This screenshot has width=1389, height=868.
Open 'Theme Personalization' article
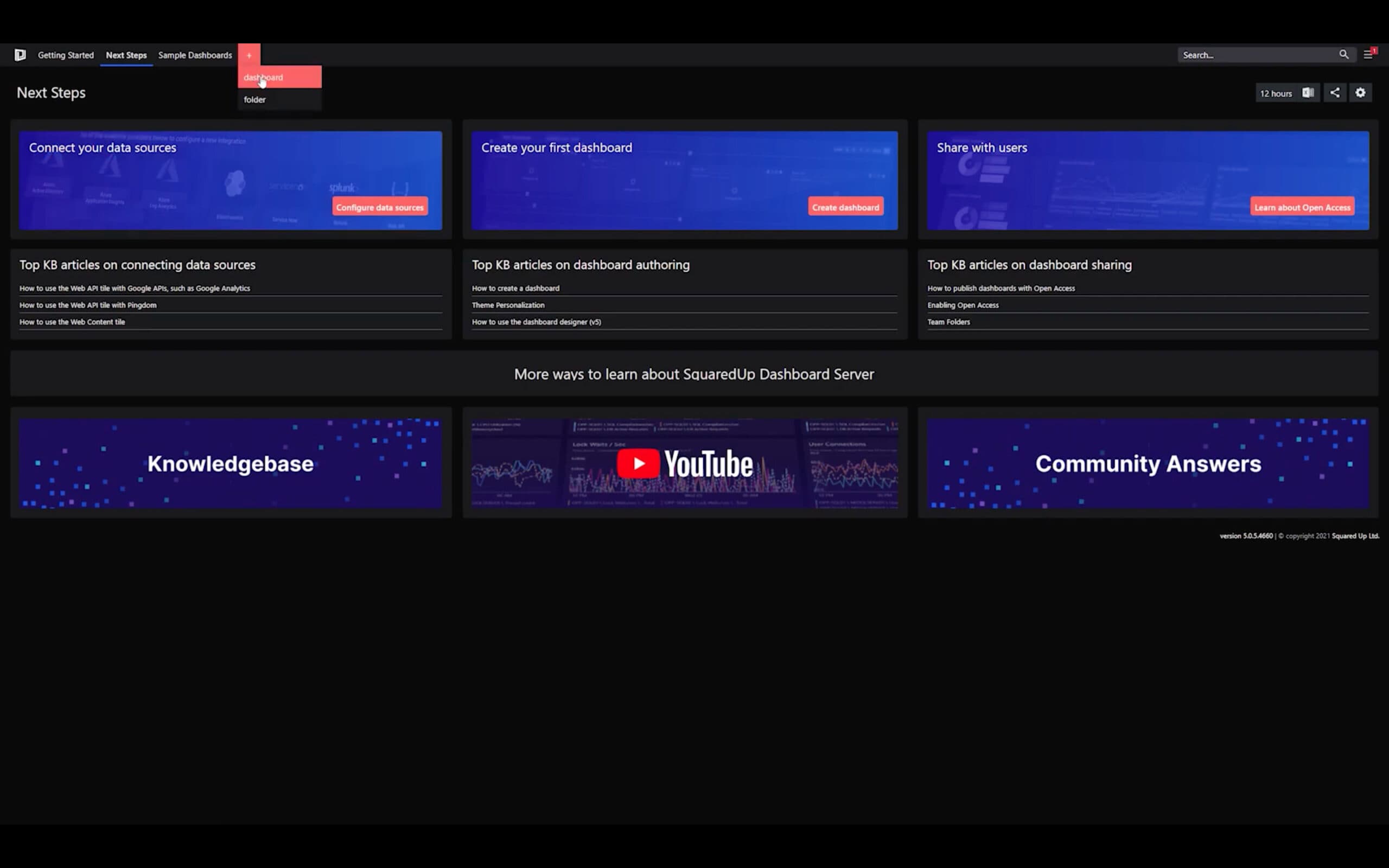pos(508,305)
